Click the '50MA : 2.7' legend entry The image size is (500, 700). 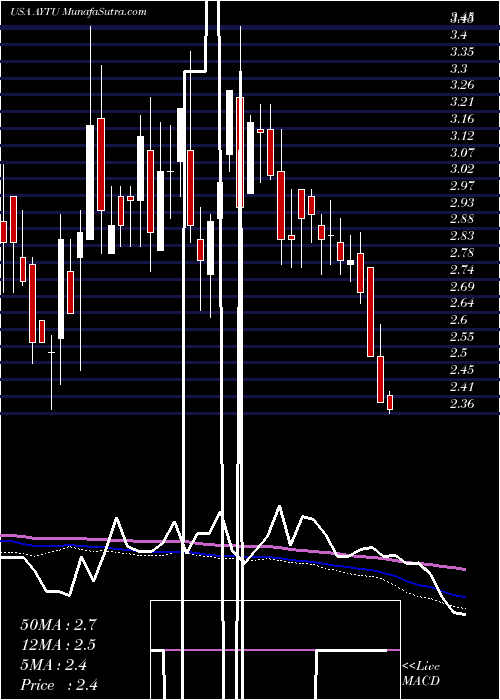tap(58, 625)
